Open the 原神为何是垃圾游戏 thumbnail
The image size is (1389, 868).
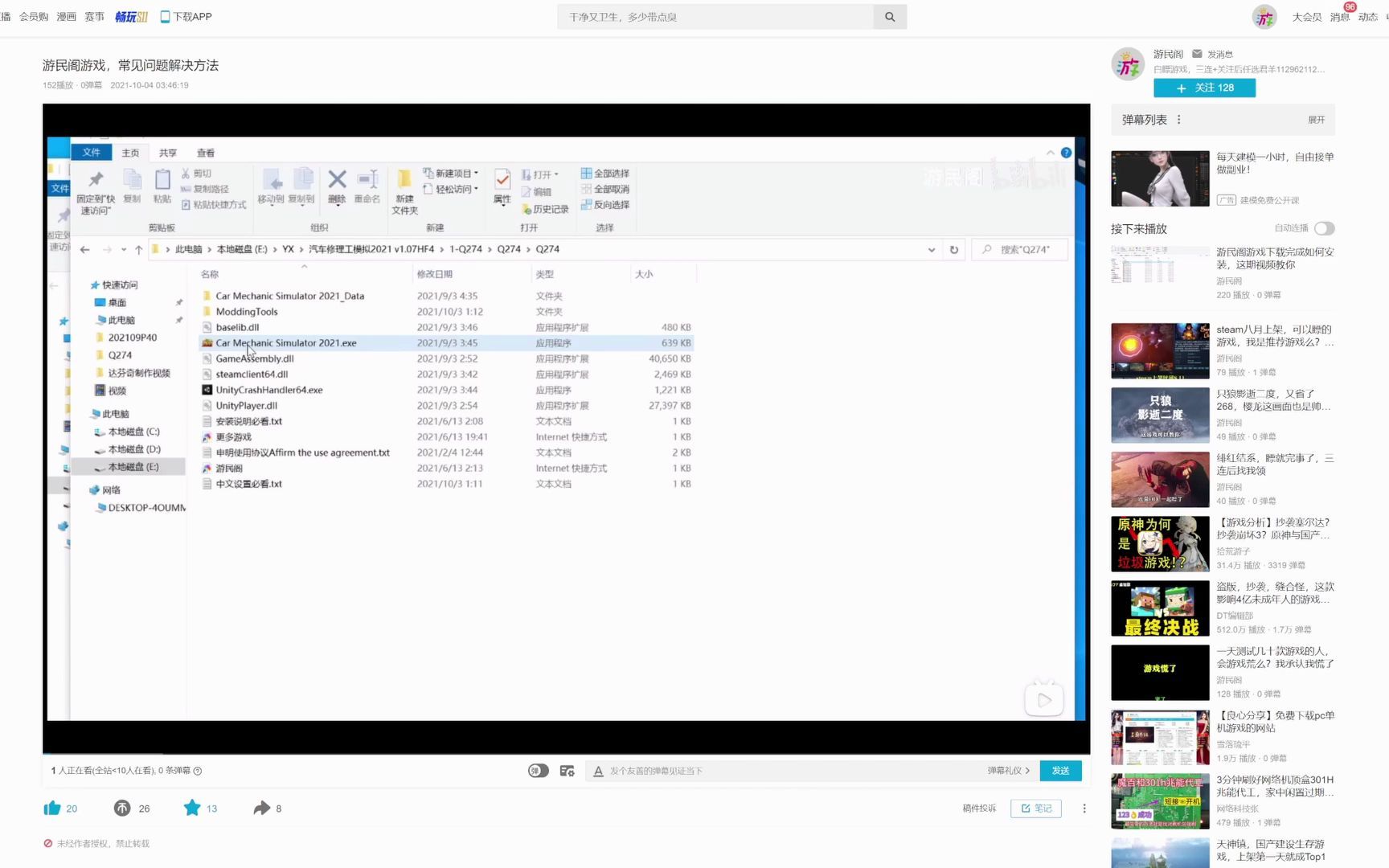1160,544
